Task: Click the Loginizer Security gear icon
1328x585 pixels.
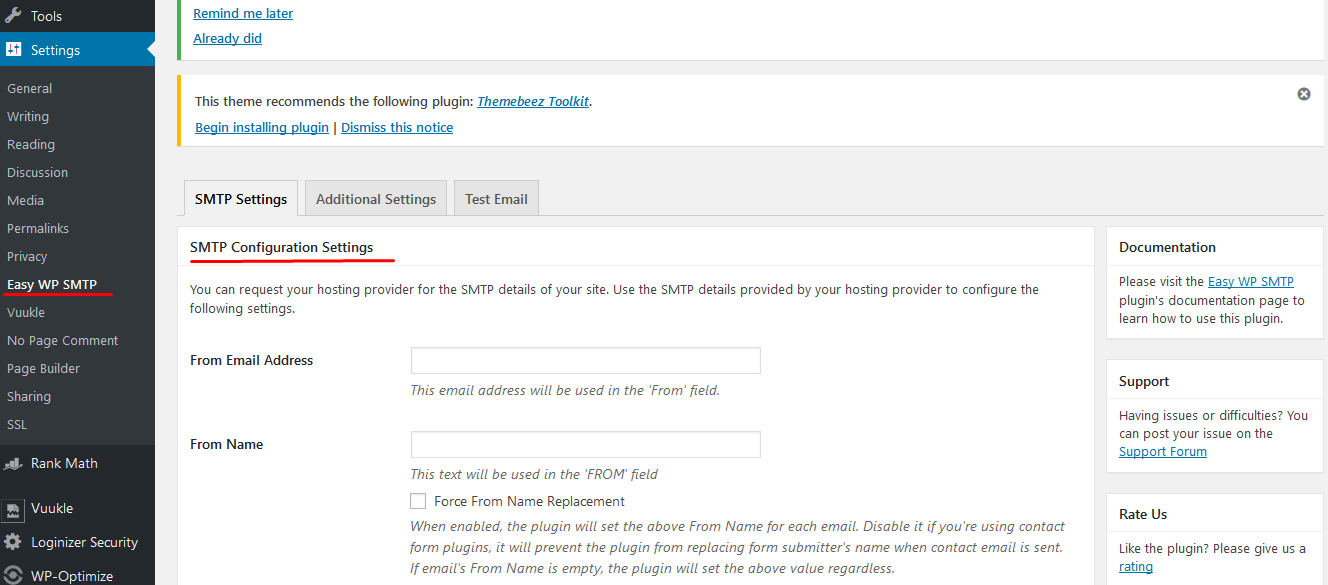Action: (x=13, y=542)
